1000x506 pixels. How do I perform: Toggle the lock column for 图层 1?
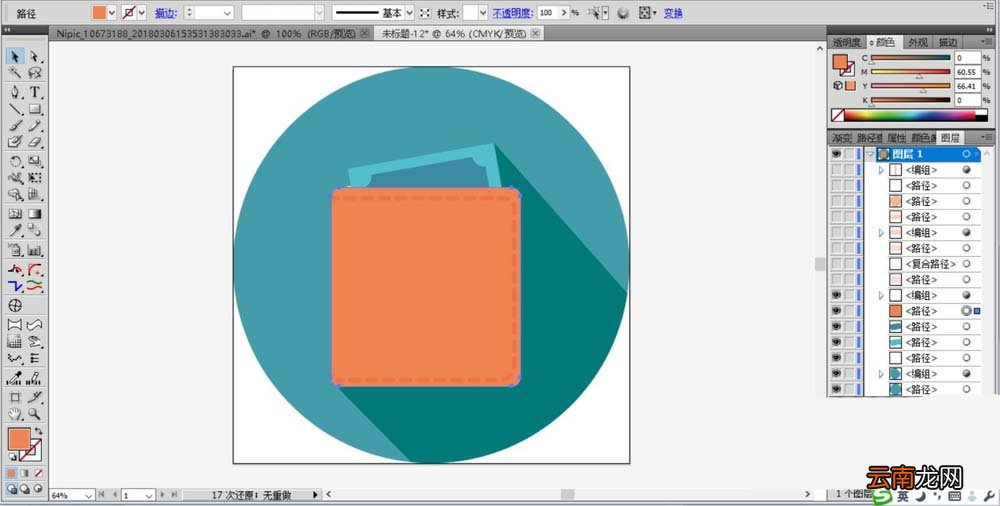[x=849, y=154]
